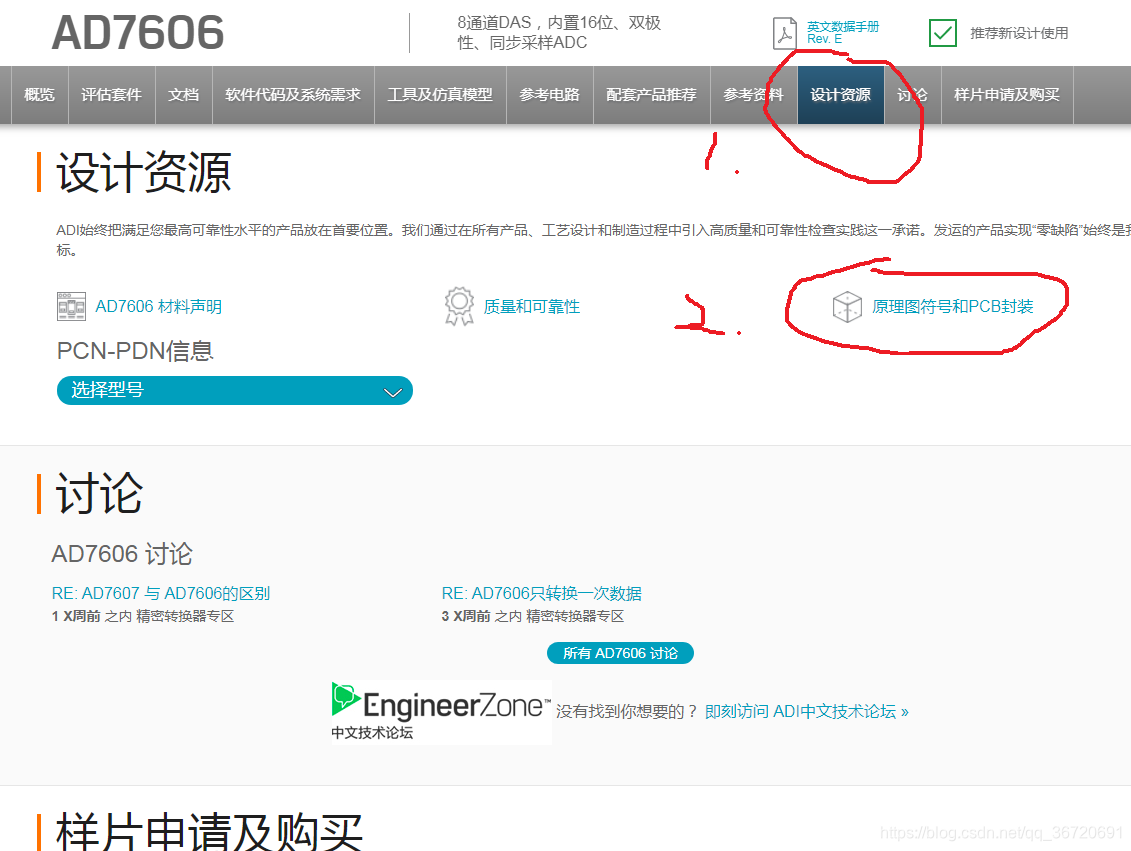Click the PCN-PDN信息 heading
This screenshot has height=851, width=1131.
point(135,350)
